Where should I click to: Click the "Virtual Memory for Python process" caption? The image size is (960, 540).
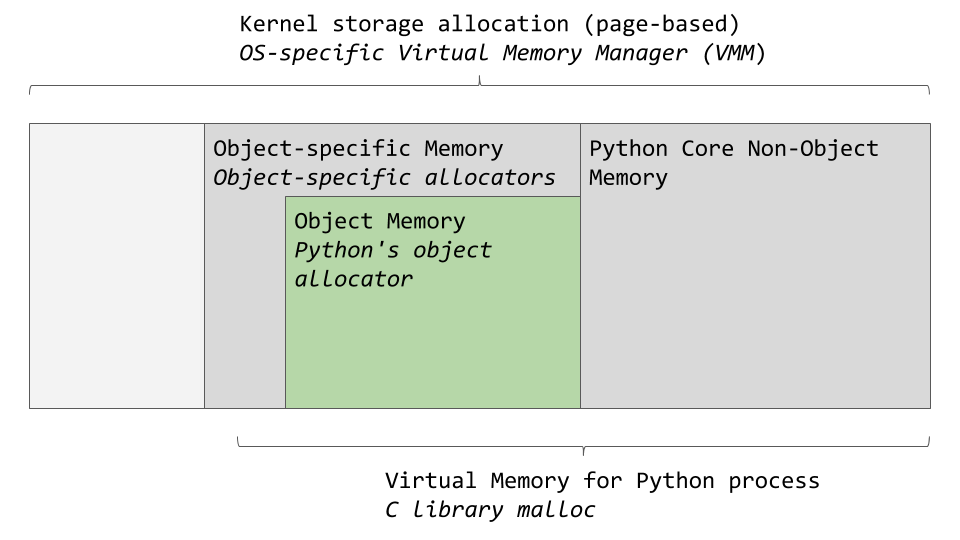pyautogui.click(x=602, y=481)
